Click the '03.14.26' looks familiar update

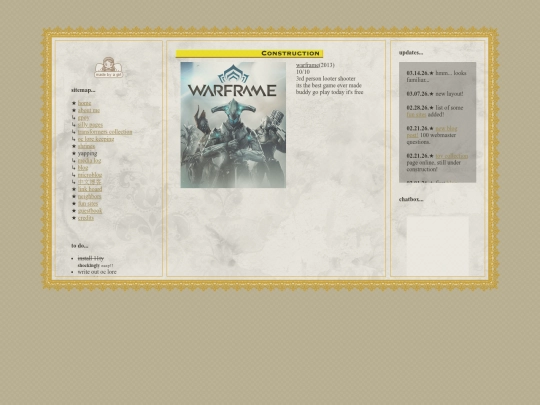tap(436, 76)
